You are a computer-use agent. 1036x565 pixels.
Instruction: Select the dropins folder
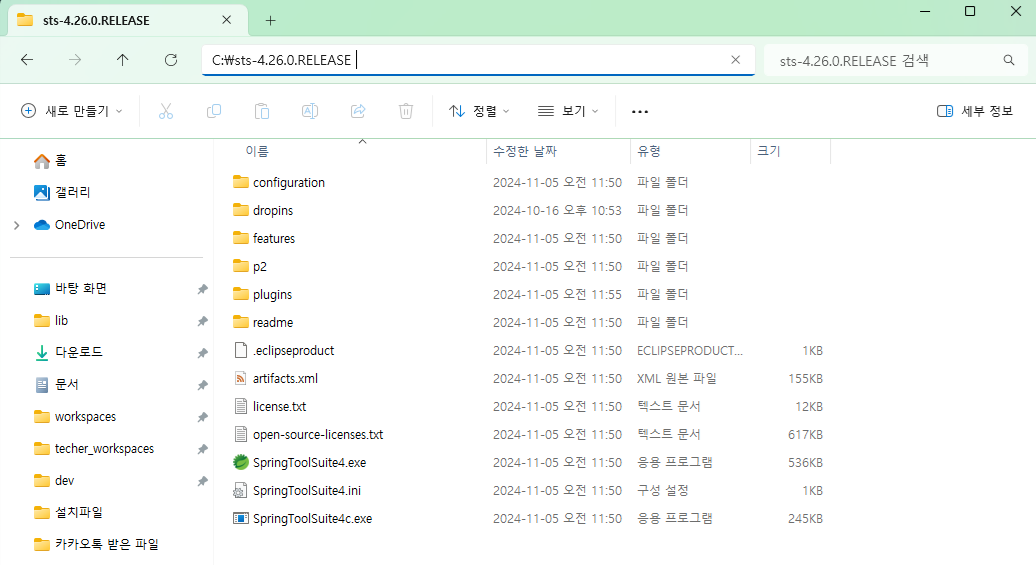pos(263,210)
